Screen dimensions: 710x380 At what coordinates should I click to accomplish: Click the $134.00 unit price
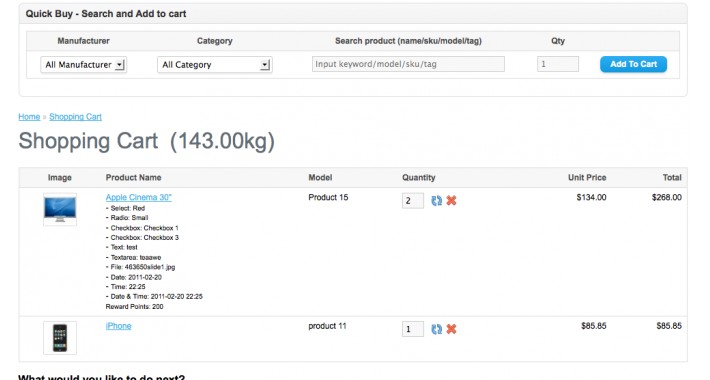(591, 197)
